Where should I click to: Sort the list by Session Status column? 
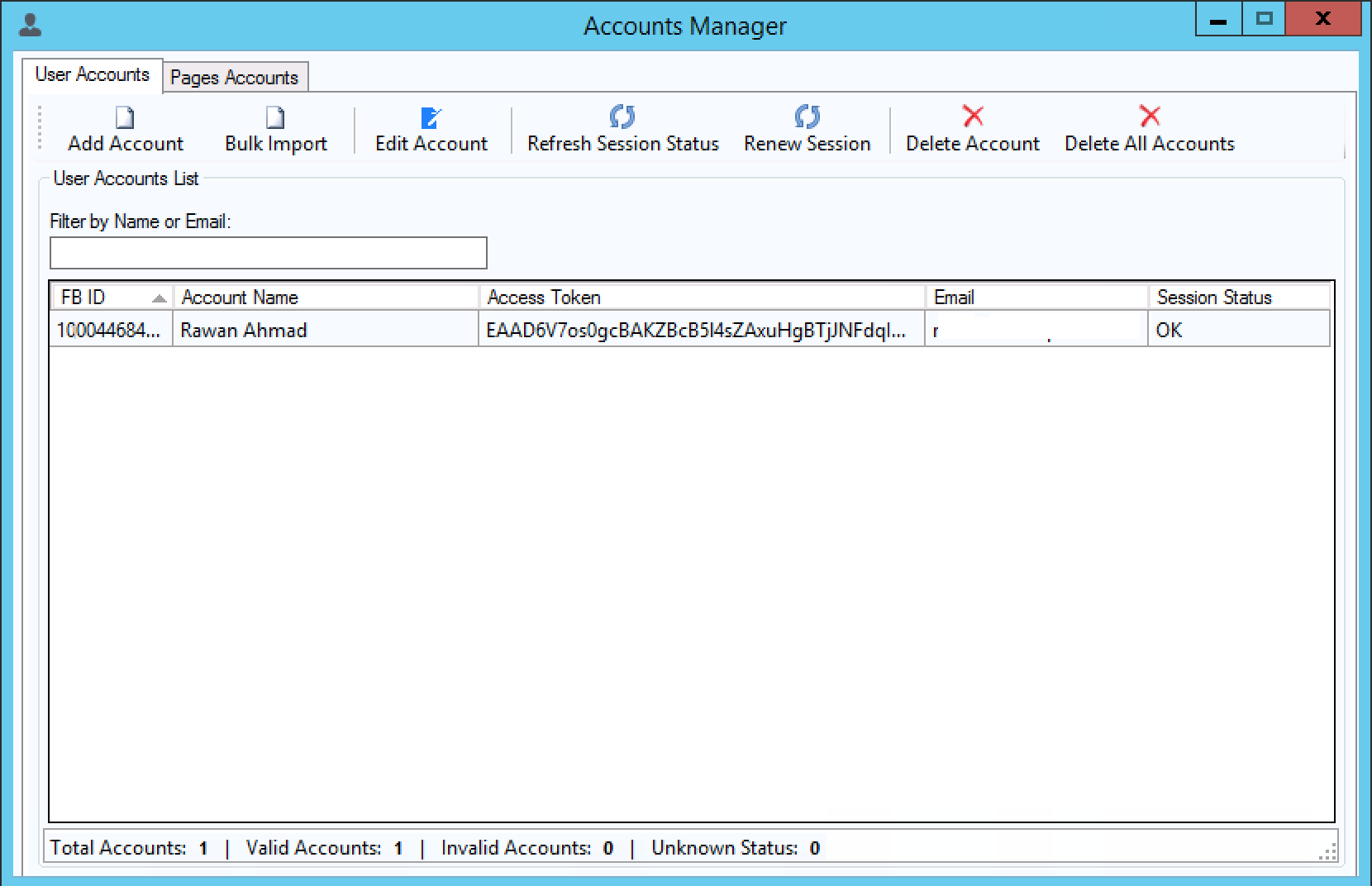tap(1215, 297)
